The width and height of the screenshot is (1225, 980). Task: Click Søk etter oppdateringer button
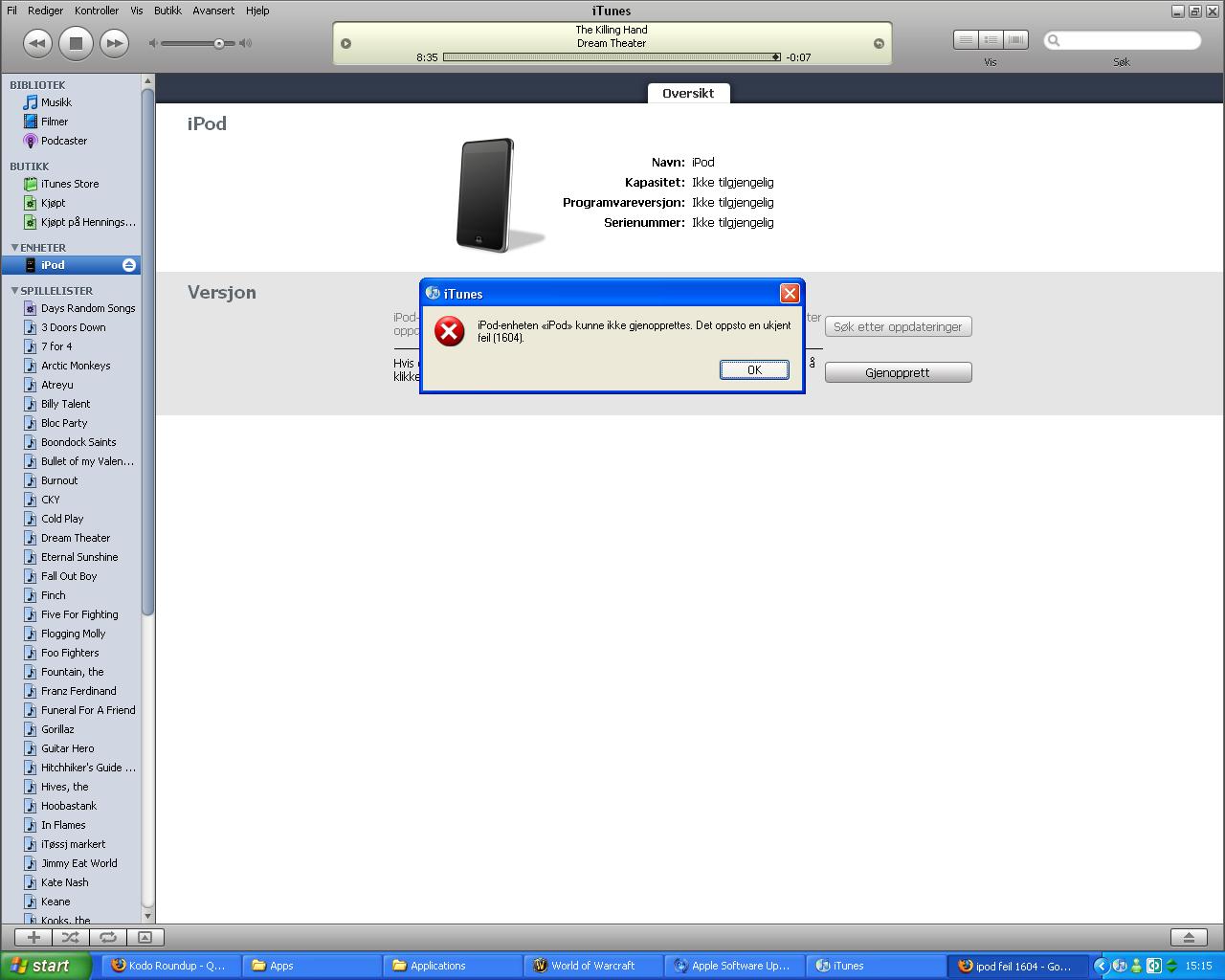point(898,326)
